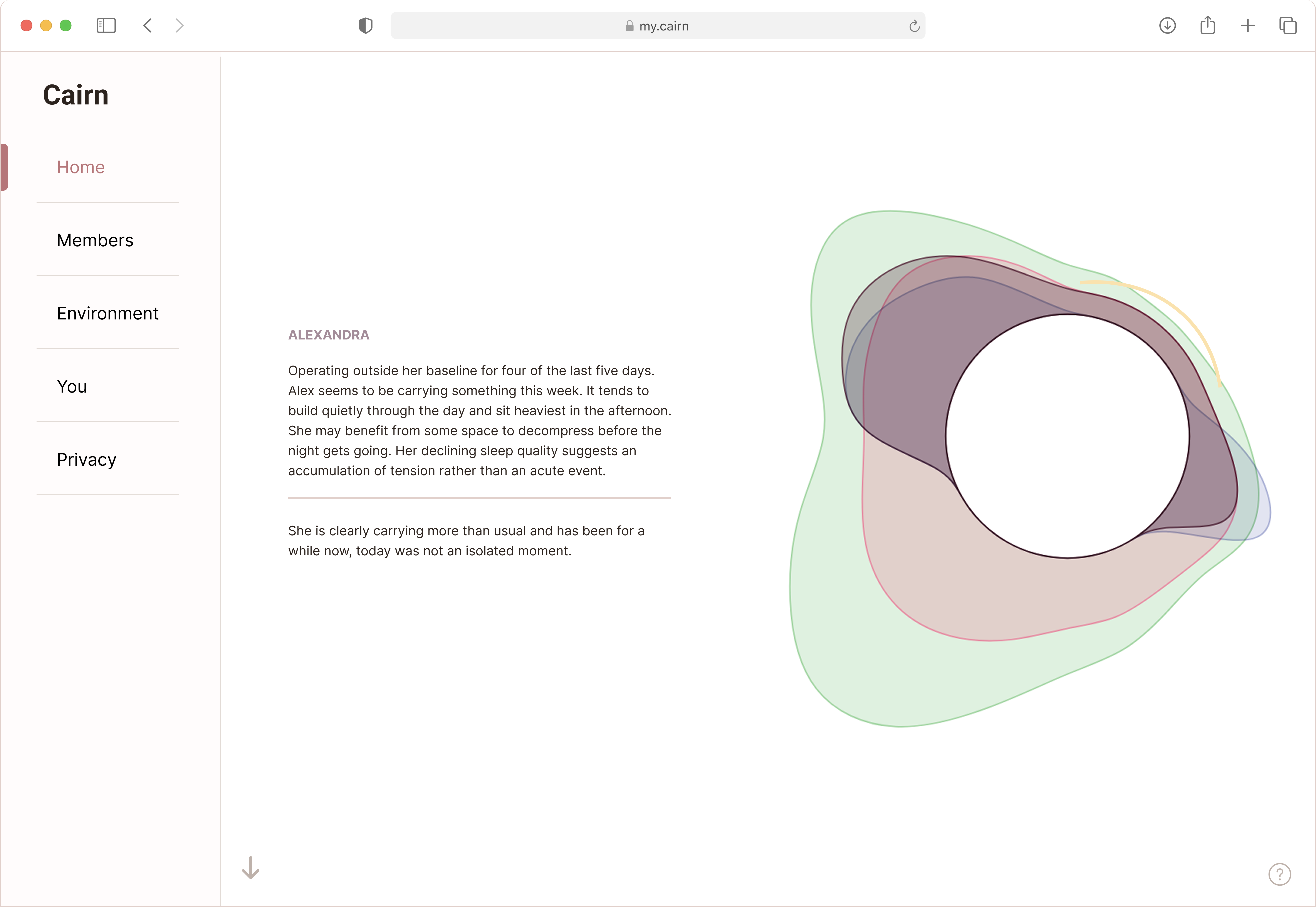Share this page via share icon
1316x907 pixels.
coord(1207,25)
